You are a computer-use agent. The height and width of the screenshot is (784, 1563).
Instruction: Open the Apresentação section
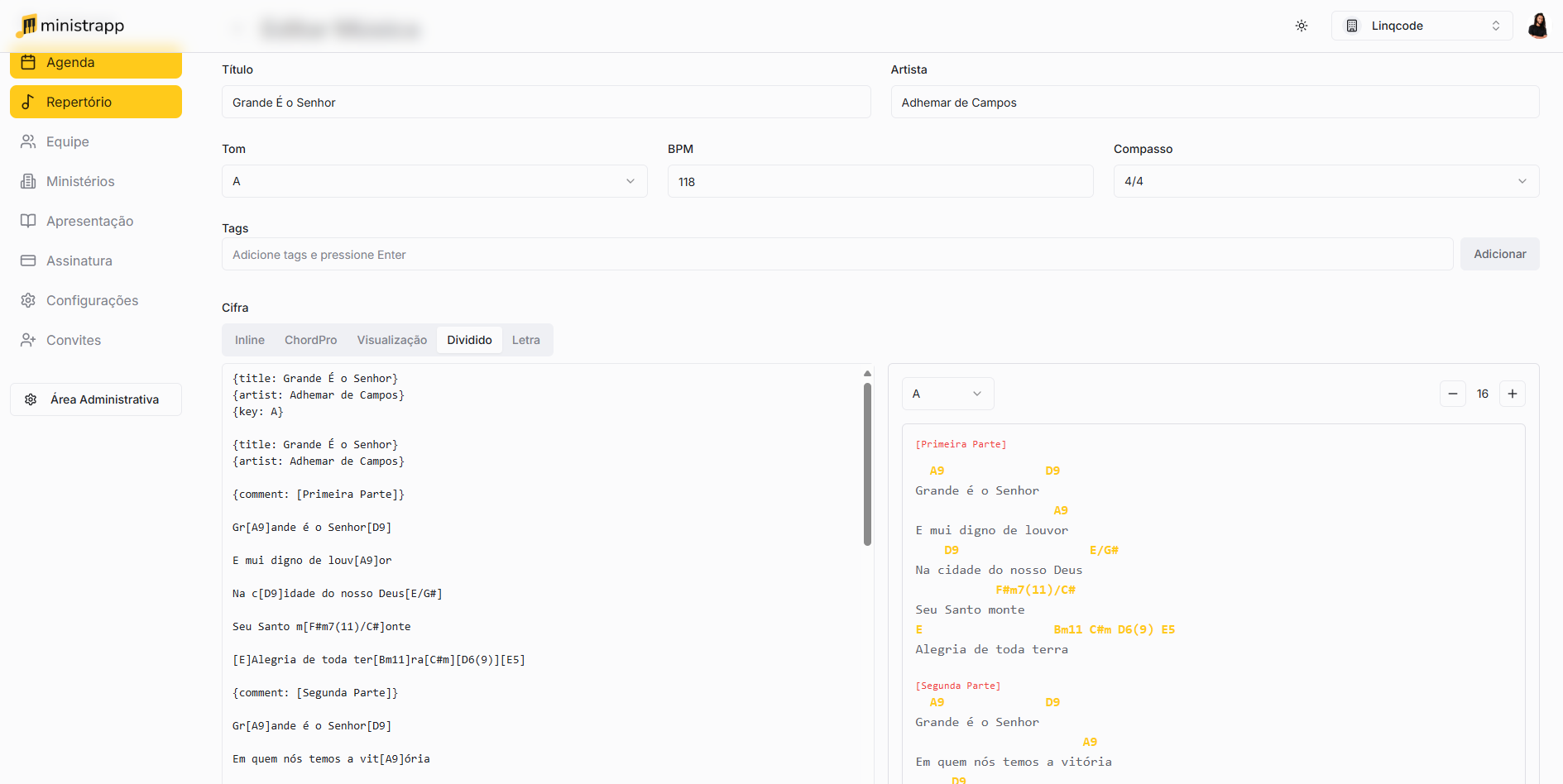[x=89, y=221]
